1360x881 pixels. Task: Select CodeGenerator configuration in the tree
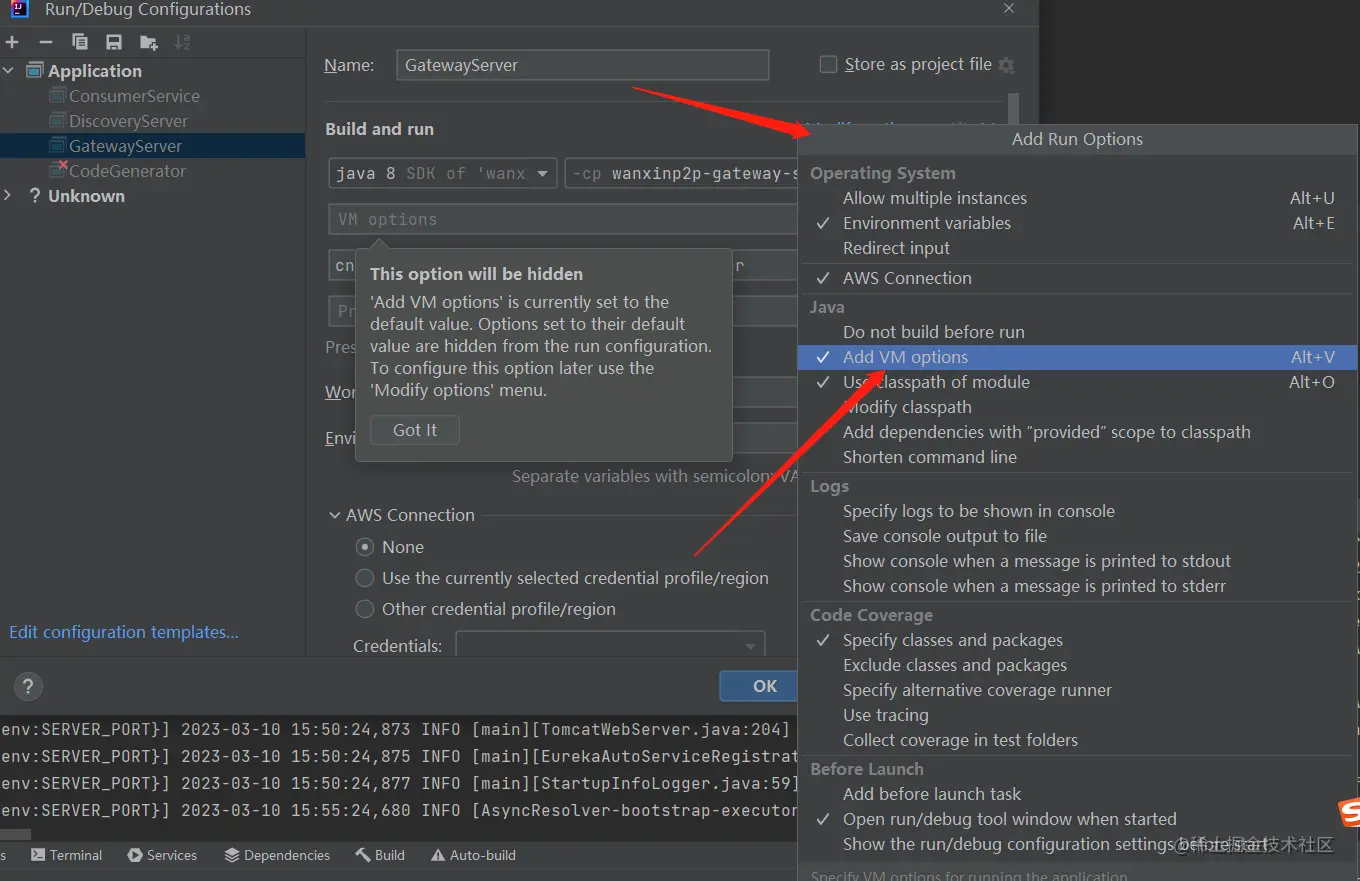coord(127,171)
